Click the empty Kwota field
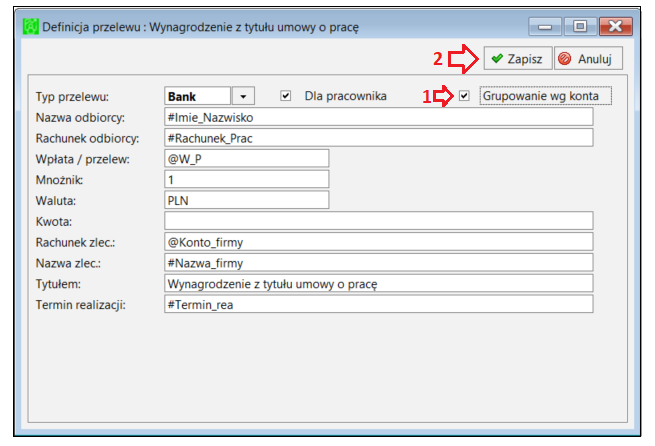 (378, 221)
